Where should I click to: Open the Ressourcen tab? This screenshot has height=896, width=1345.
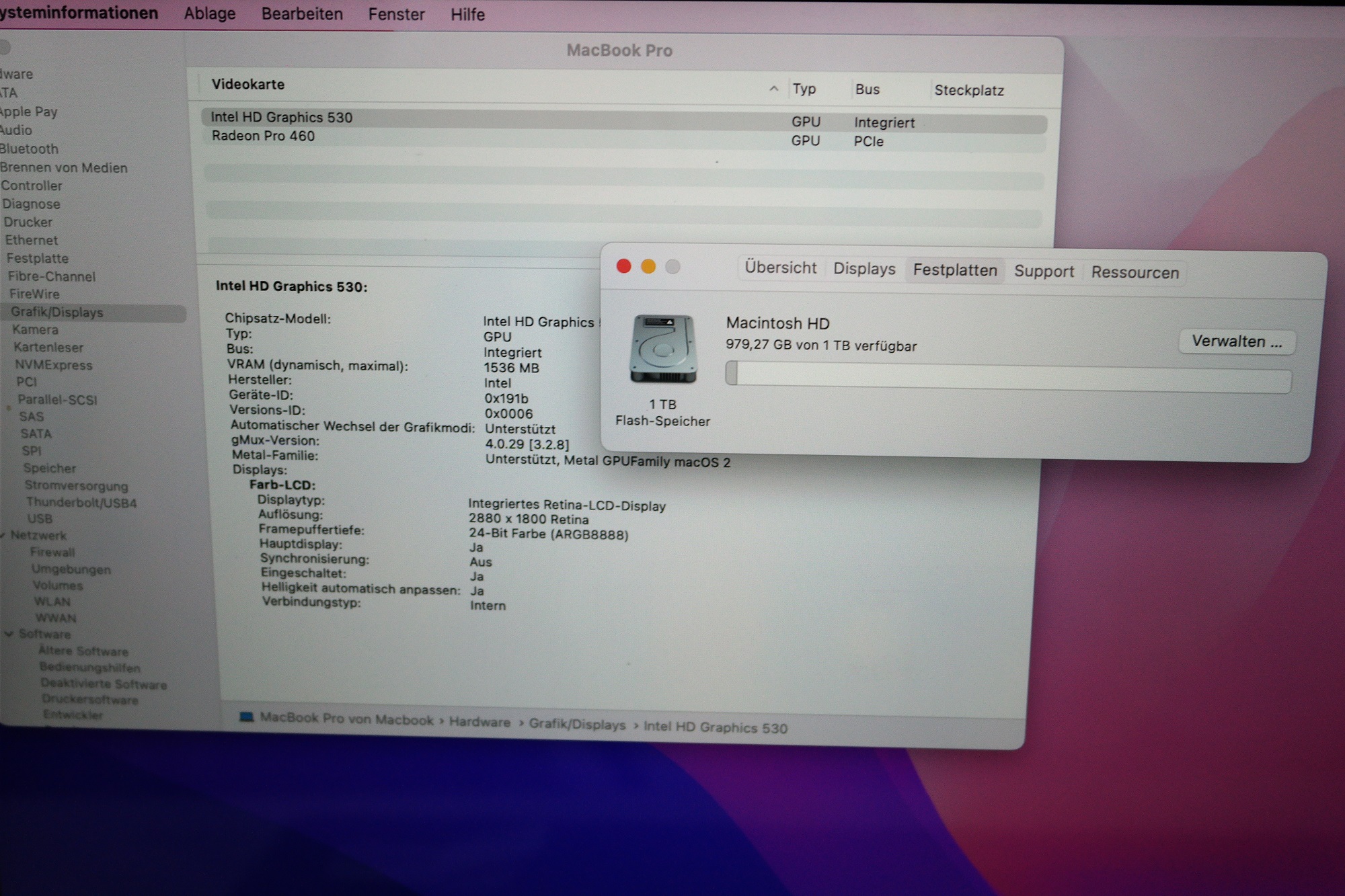(x=1135, y=272)
